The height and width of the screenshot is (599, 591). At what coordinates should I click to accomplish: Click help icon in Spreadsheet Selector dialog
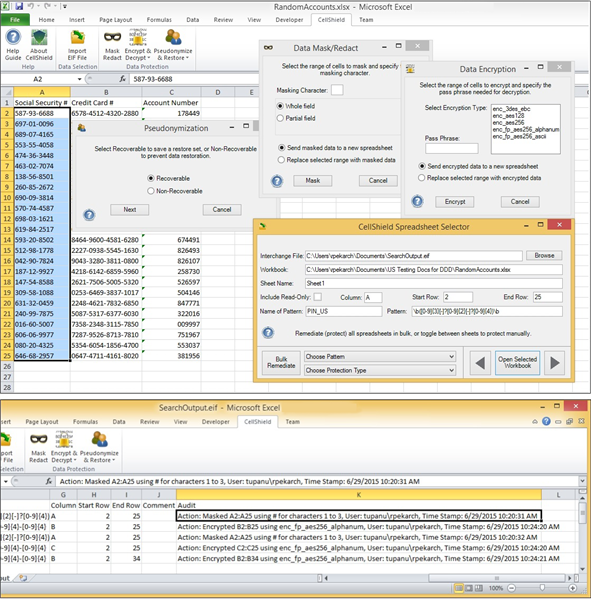tap(268, 333)
